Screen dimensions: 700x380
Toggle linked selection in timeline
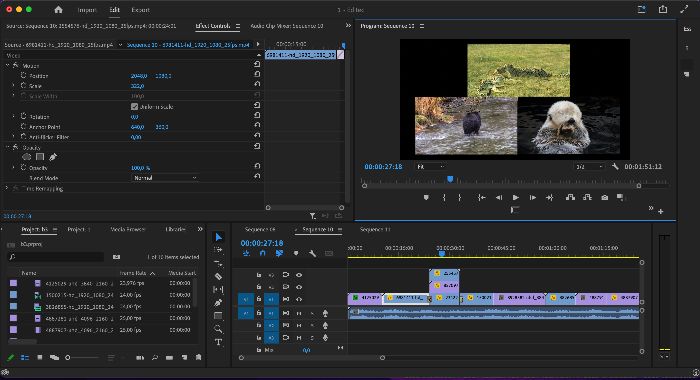[279, 253]
